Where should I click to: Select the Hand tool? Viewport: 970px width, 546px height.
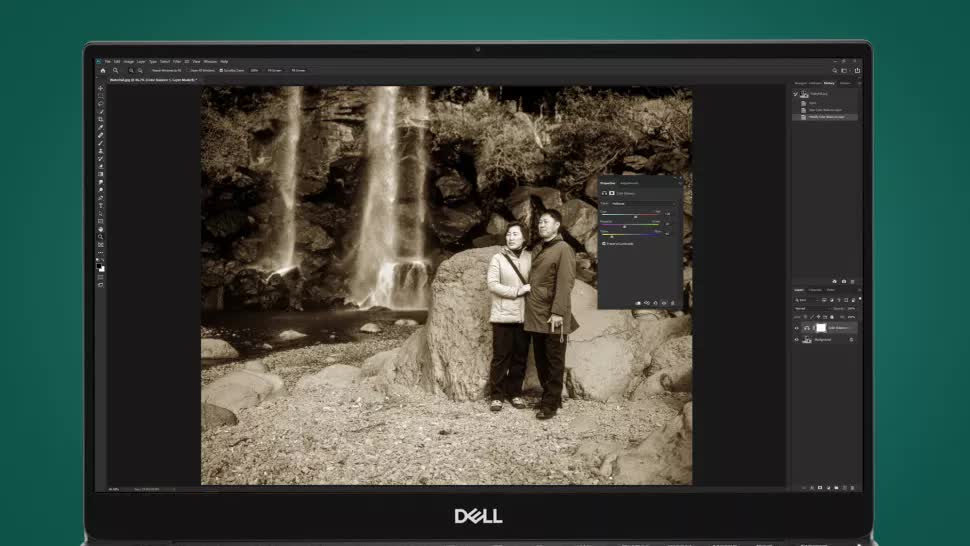101,229
